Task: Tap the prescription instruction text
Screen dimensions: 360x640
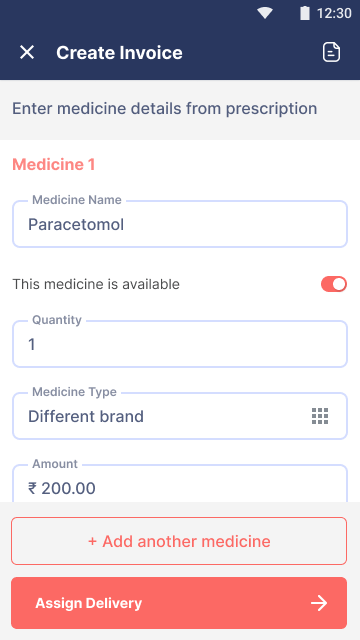Action: tap(164, 109)
